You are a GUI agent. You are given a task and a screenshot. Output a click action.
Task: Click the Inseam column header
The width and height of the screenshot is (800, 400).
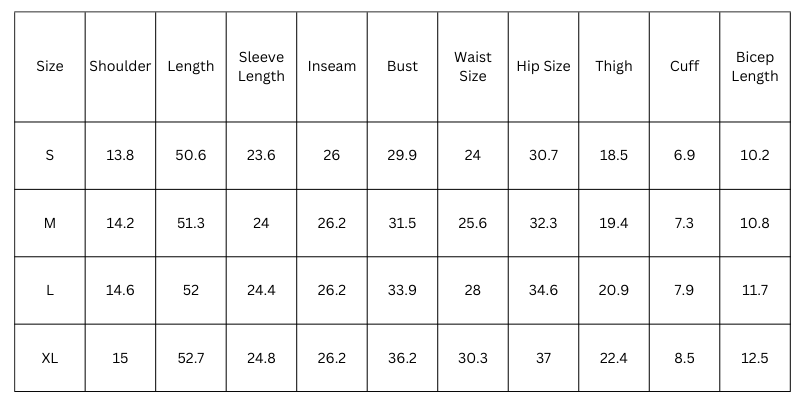pyautogui.click(x=332, y=66)
